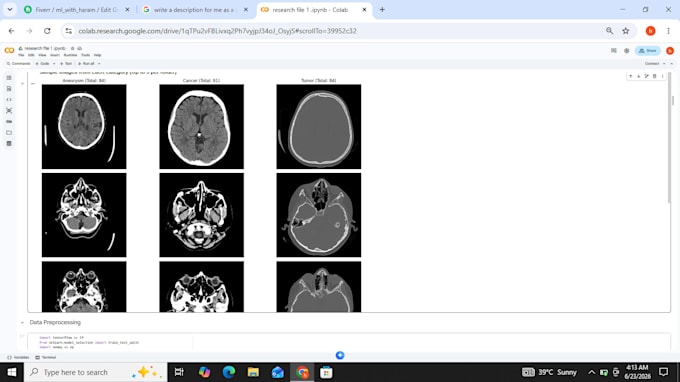Image resolution: width=680 pixels, height=382 pixels.
Task: Reload the Colab page
Action: (x=47, y=31)
